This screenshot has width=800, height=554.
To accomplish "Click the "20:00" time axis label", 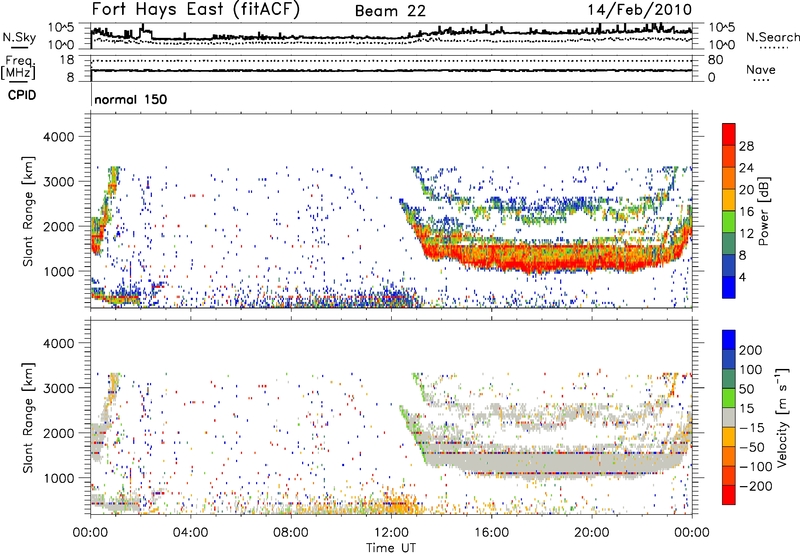I will [591, 533].
